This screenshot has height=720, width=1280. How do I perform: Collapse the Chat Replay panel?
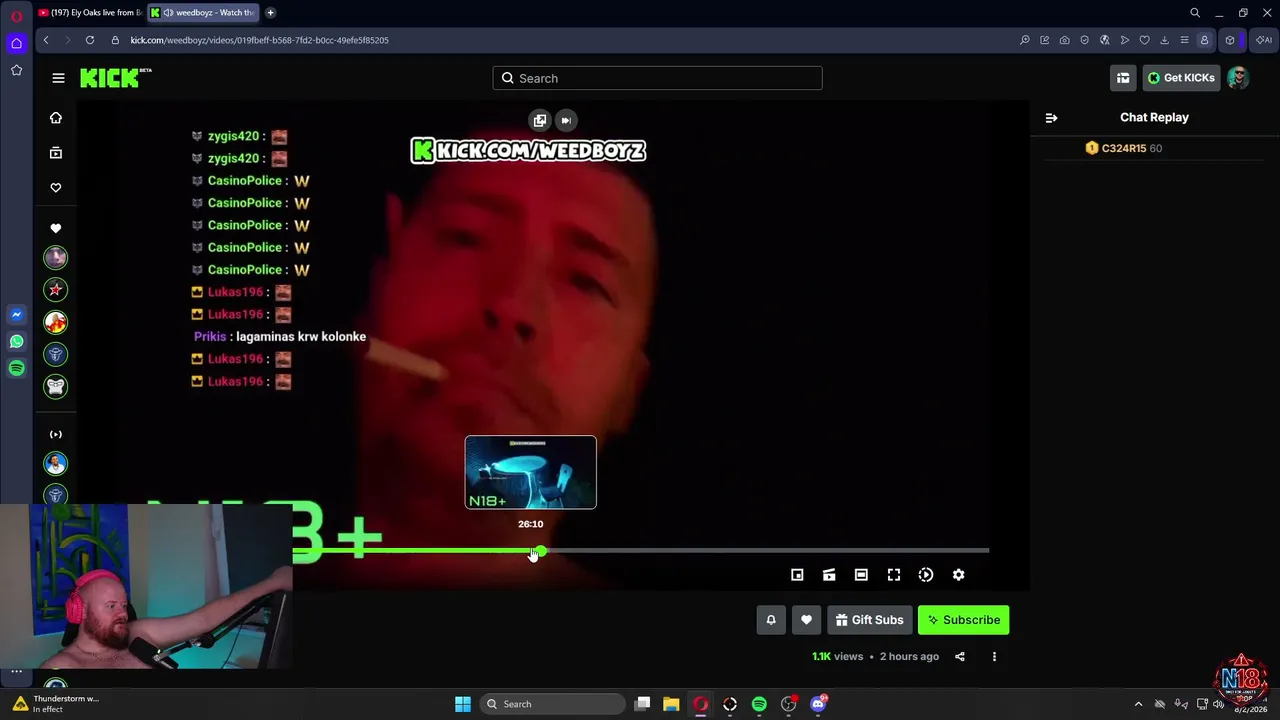(1051, 118)
